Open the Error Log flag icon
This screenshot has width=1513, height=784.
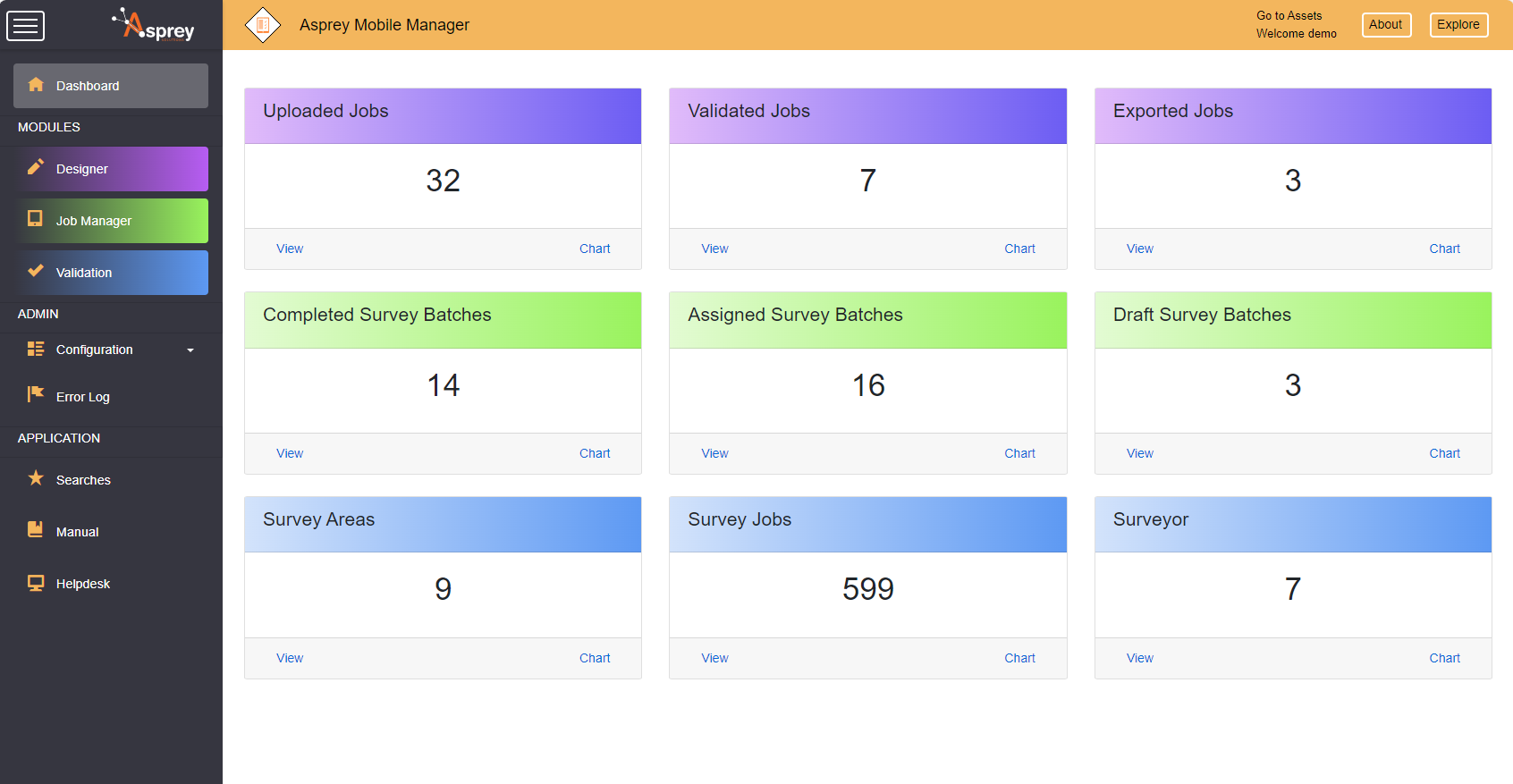(x=36, y=394)
